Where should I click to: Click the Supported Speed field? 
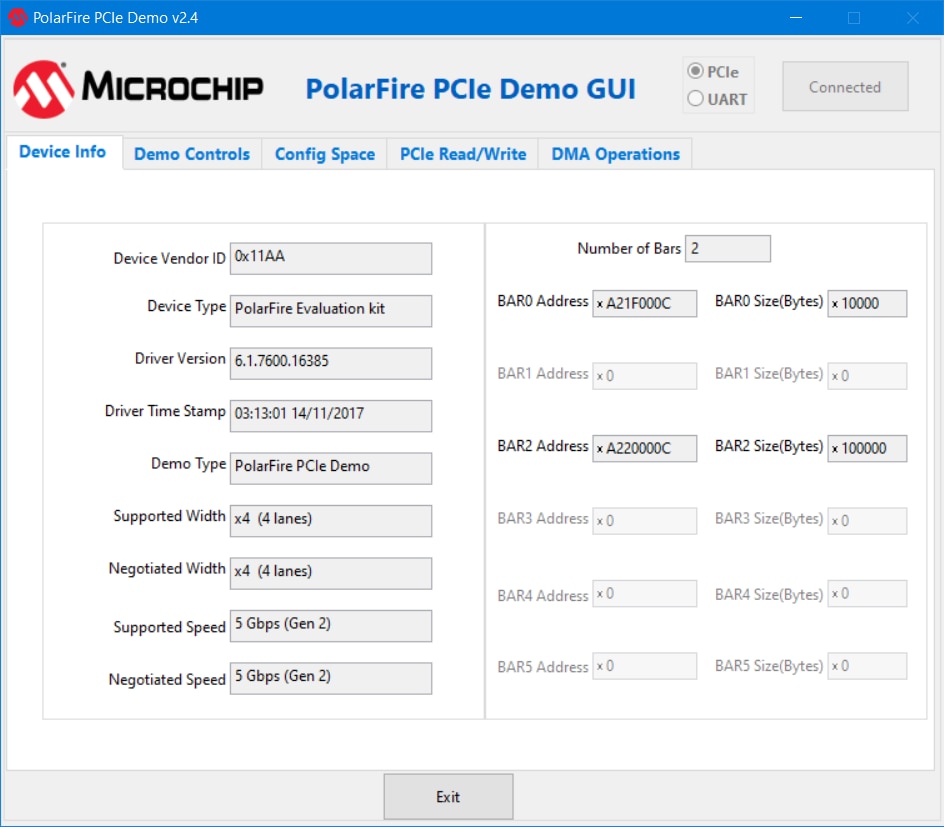[331, 625]
